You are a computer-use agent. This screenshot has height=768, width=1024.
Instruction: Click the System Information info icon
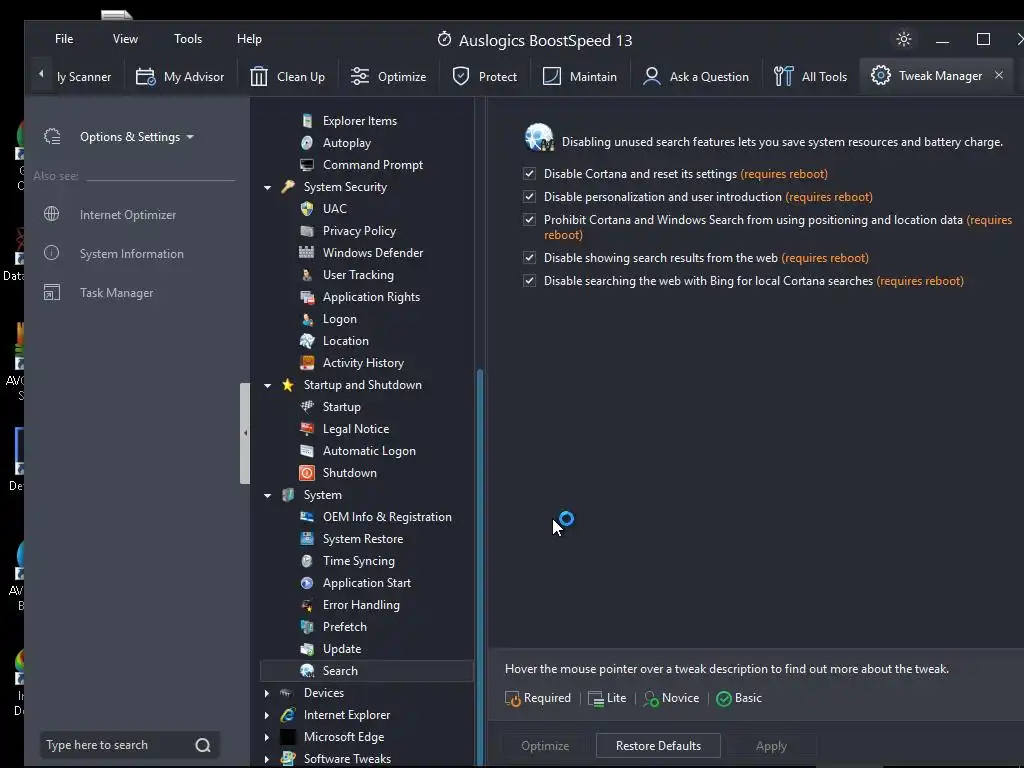pyautogui.click(x=52, y=253)
